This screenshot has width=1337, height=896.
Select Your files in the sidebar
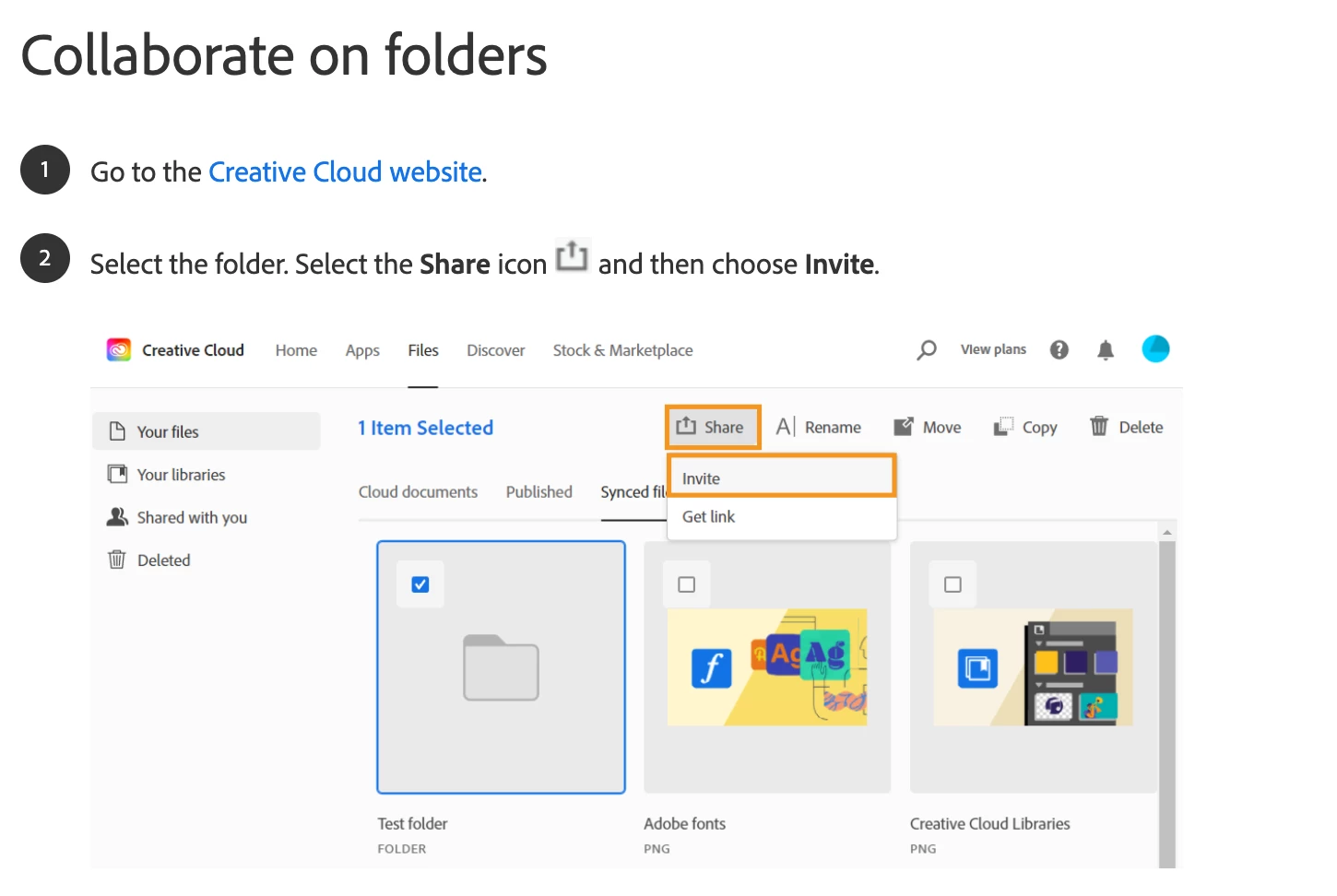tap(207, 431)
